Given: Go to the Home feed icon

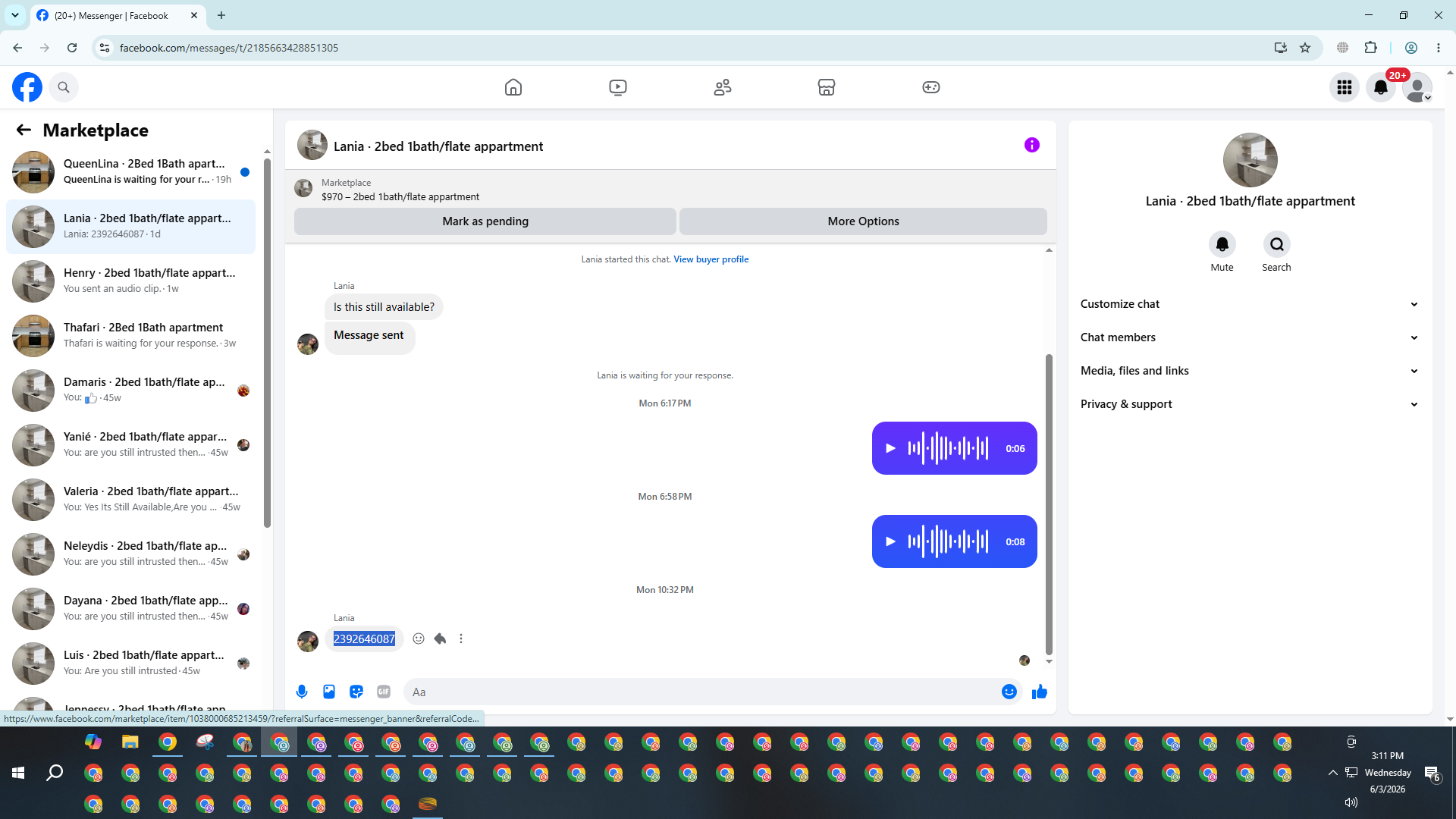Looking at the screenshot, I should click(513, 87).
